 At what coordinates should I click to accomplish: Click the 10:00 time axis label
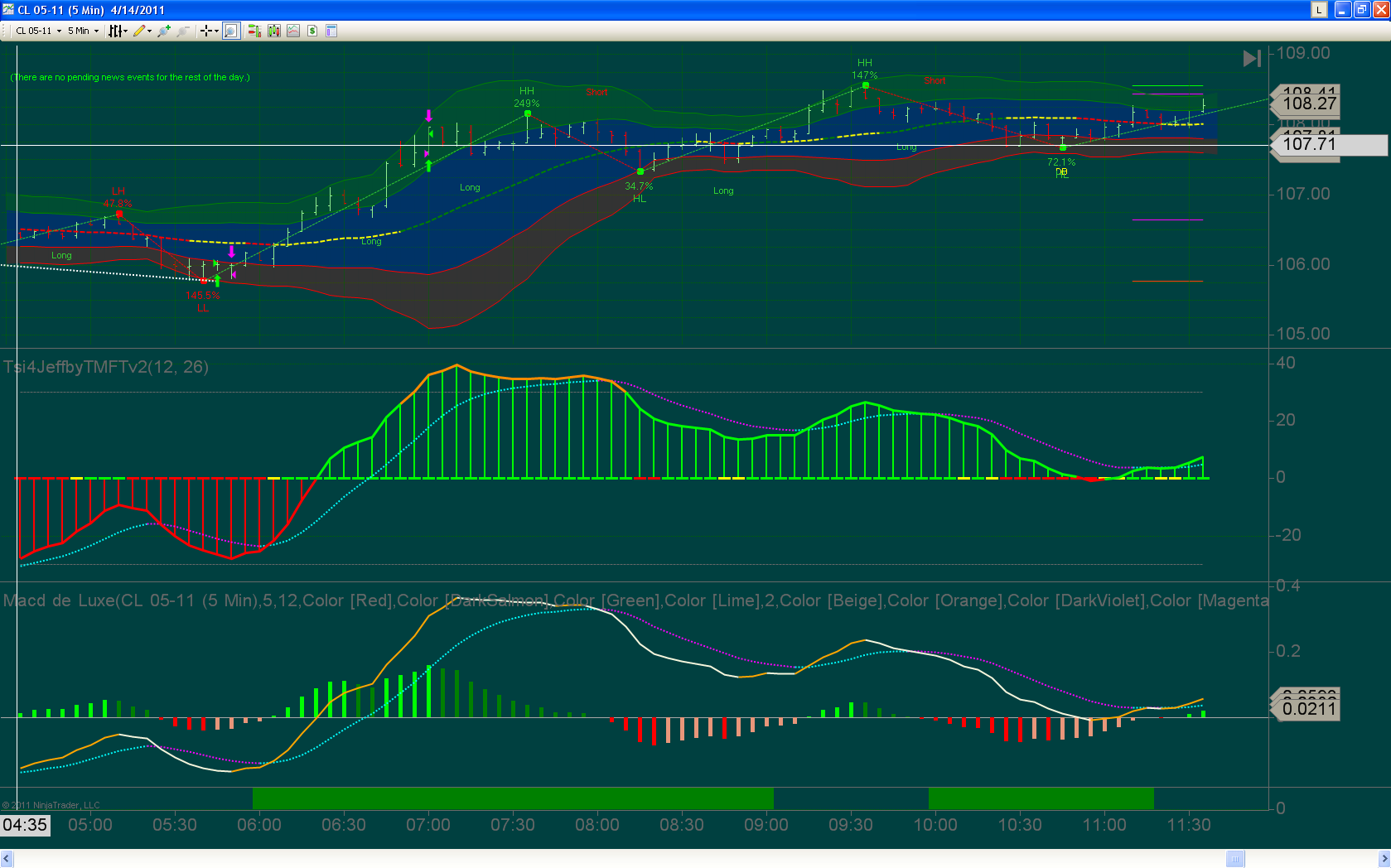coord(935,825)
